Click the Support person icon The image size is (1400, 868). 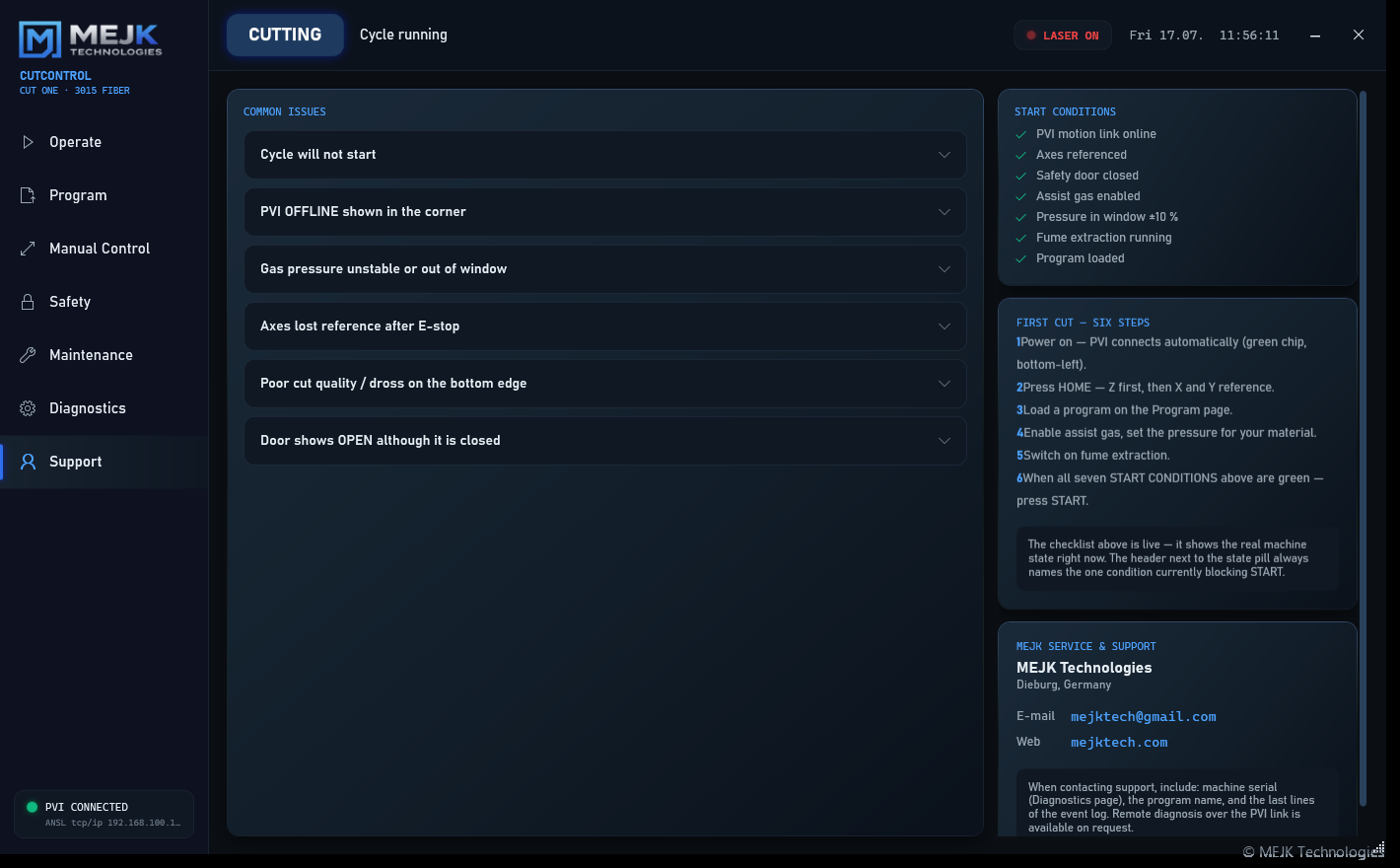click(28, 462)
